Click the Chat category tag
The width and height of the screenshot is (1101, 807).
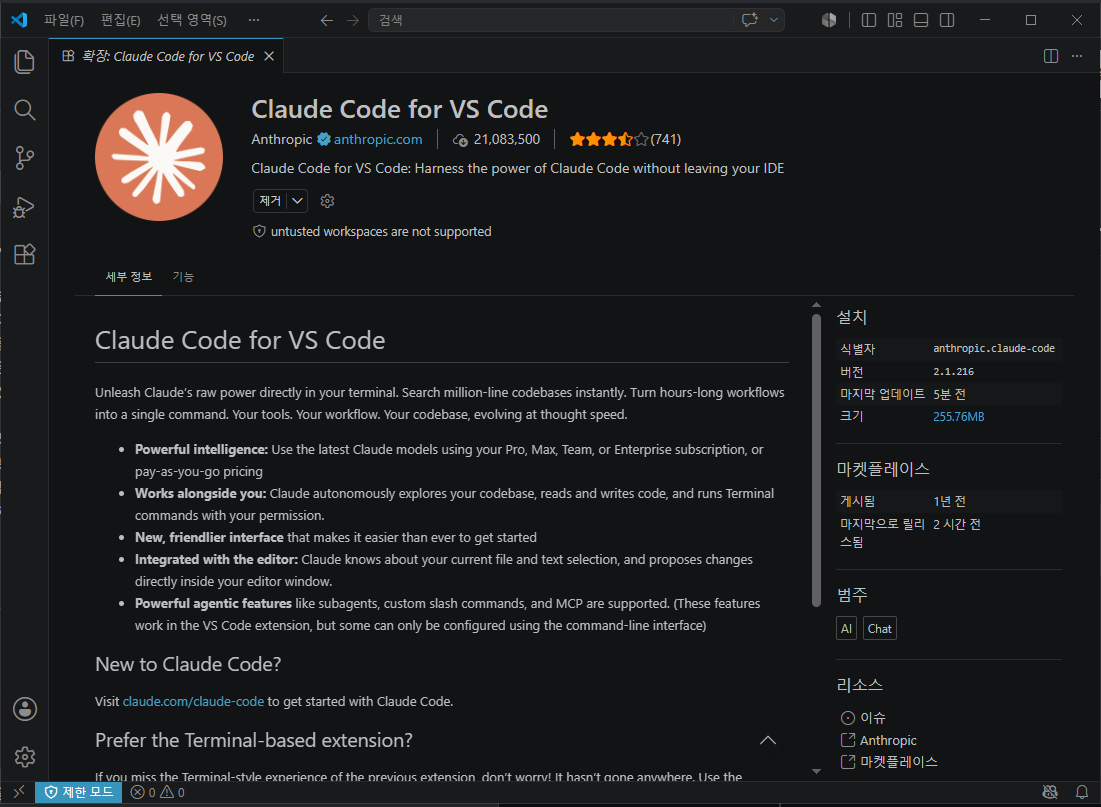(x=879, y=629)
